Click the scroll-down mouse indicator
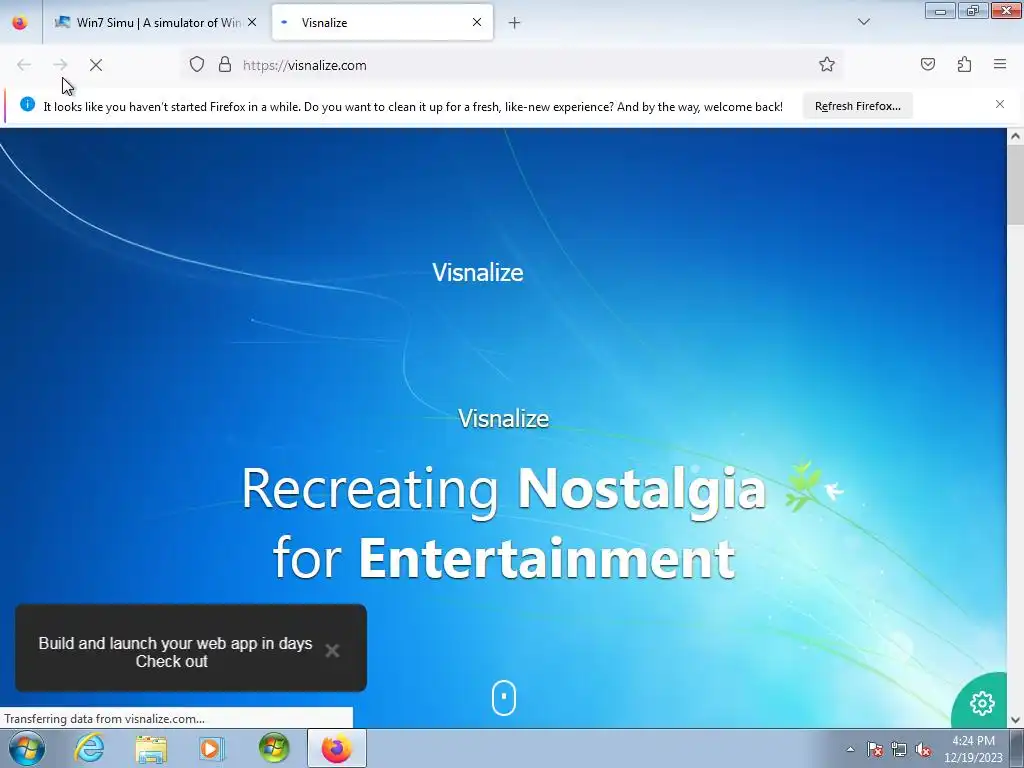The width and height of the screenshot is (1024, 768). tap(504, 698)
